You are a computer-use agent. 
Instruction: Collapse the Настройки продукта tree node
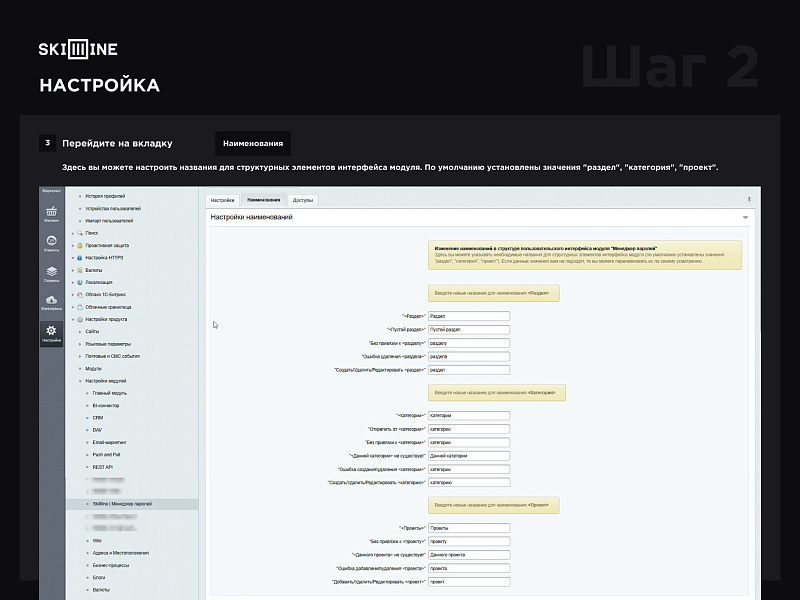tap(73, 320)
